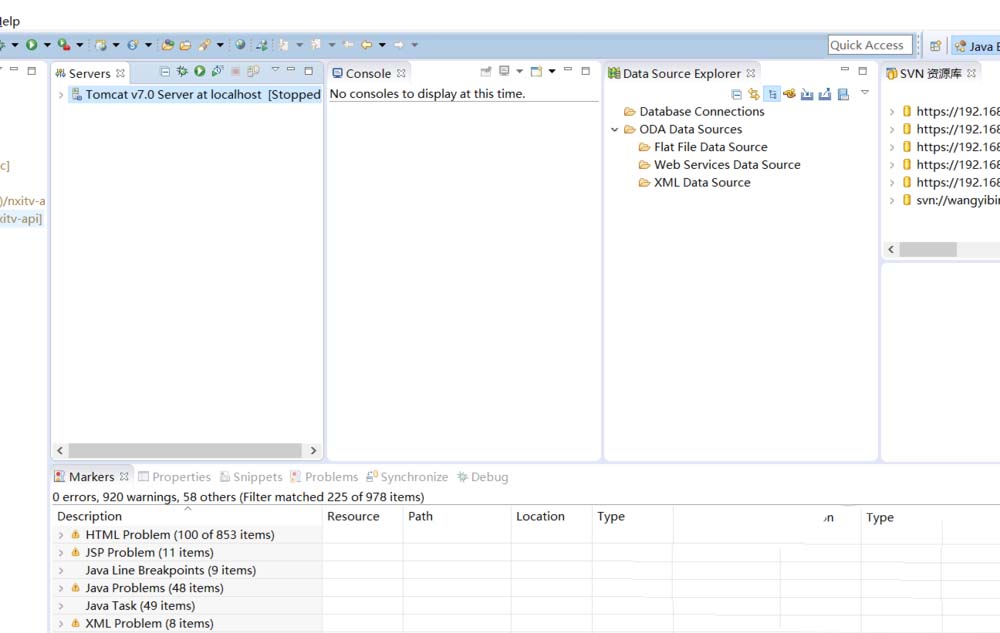Click the Open Perspective icon
Image resolution: width=1000 pixels, height=633 pixels.
pos(936,46)
